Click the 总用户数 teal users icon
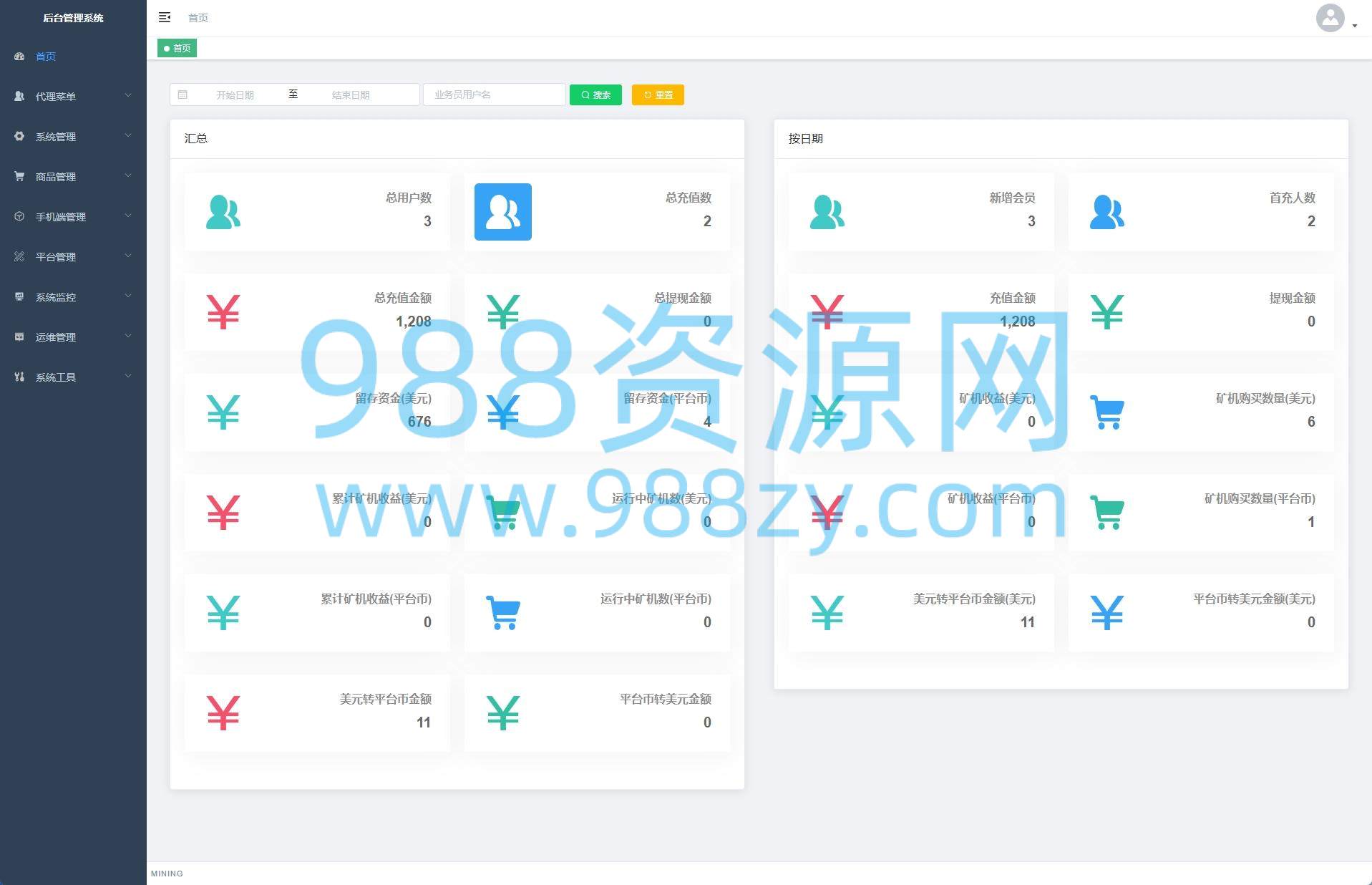The width and height of the screenshot is (1372, 885). pyautogui.click(x=223, y=212)
